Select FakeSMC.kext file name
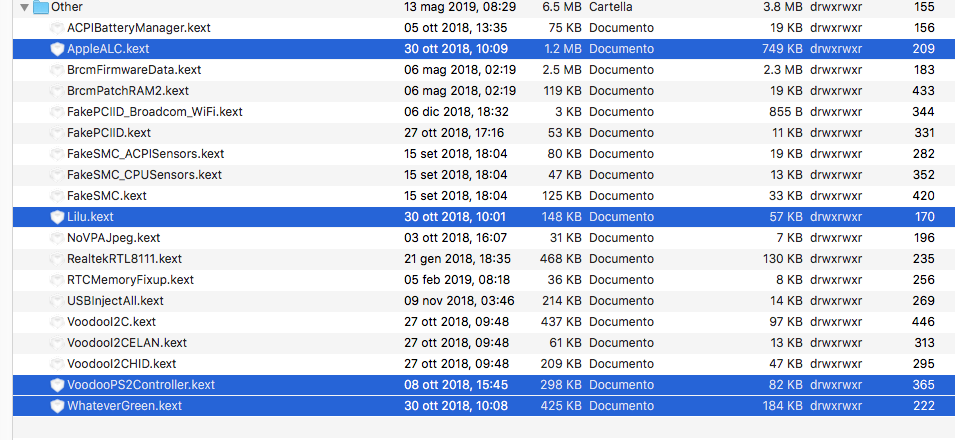The height and width of the screenshot is (440, 955). [x=107, y=196]
